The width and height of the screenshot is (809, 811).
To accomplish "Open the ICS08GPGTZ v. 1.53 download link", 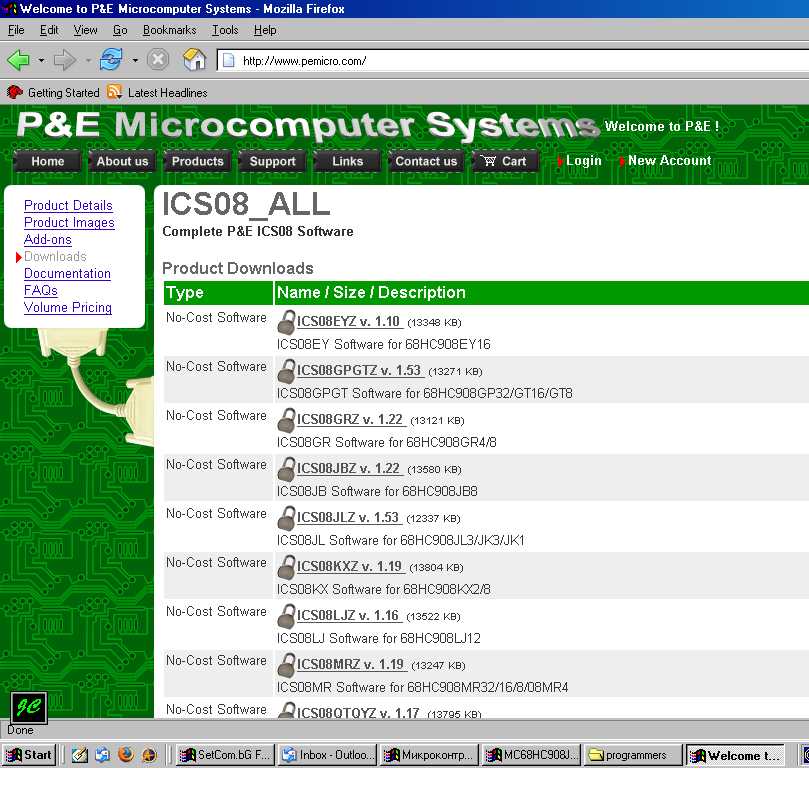I will (358, 370).
